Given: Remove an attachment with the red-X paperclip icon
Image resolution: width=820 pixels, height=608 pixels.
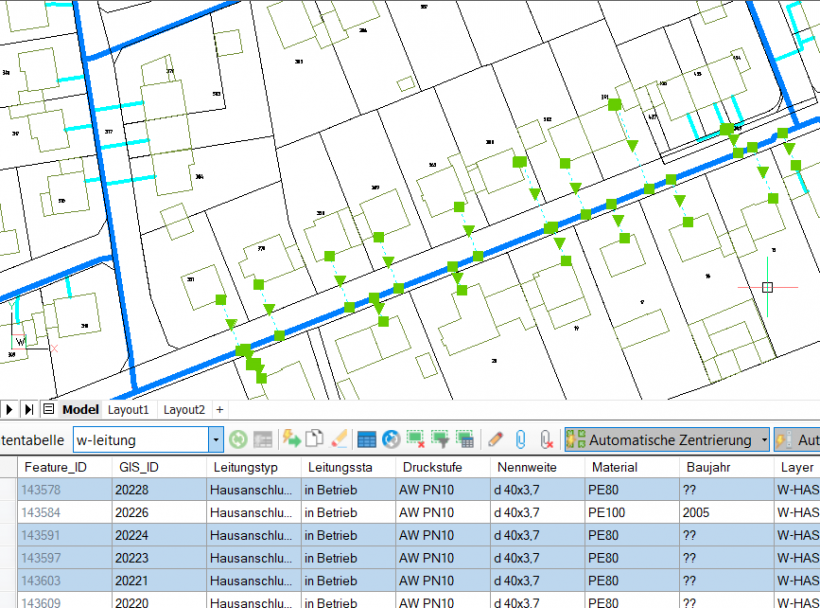Looking at the screenshot, I should (x=546, y=439).
